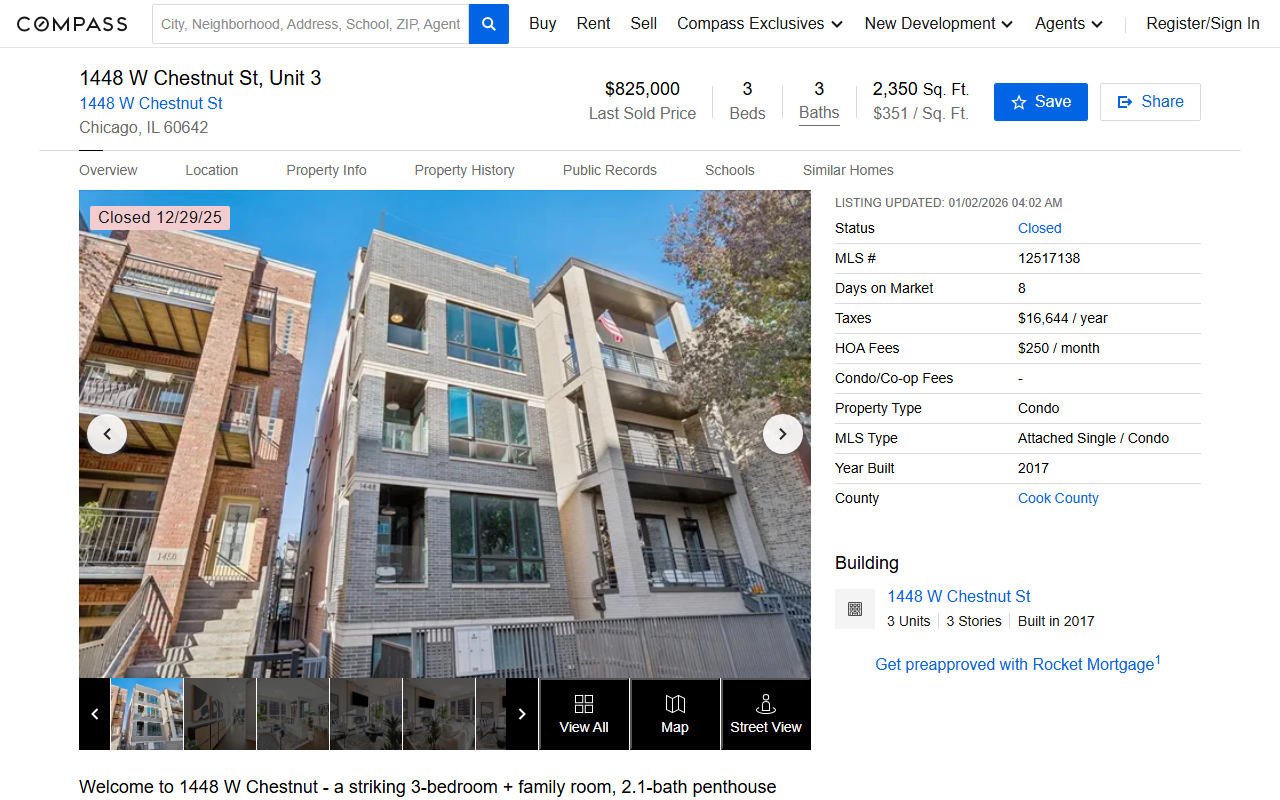
Task: Open Street View button
Action: pyautogui.click(x=766, y=714)
